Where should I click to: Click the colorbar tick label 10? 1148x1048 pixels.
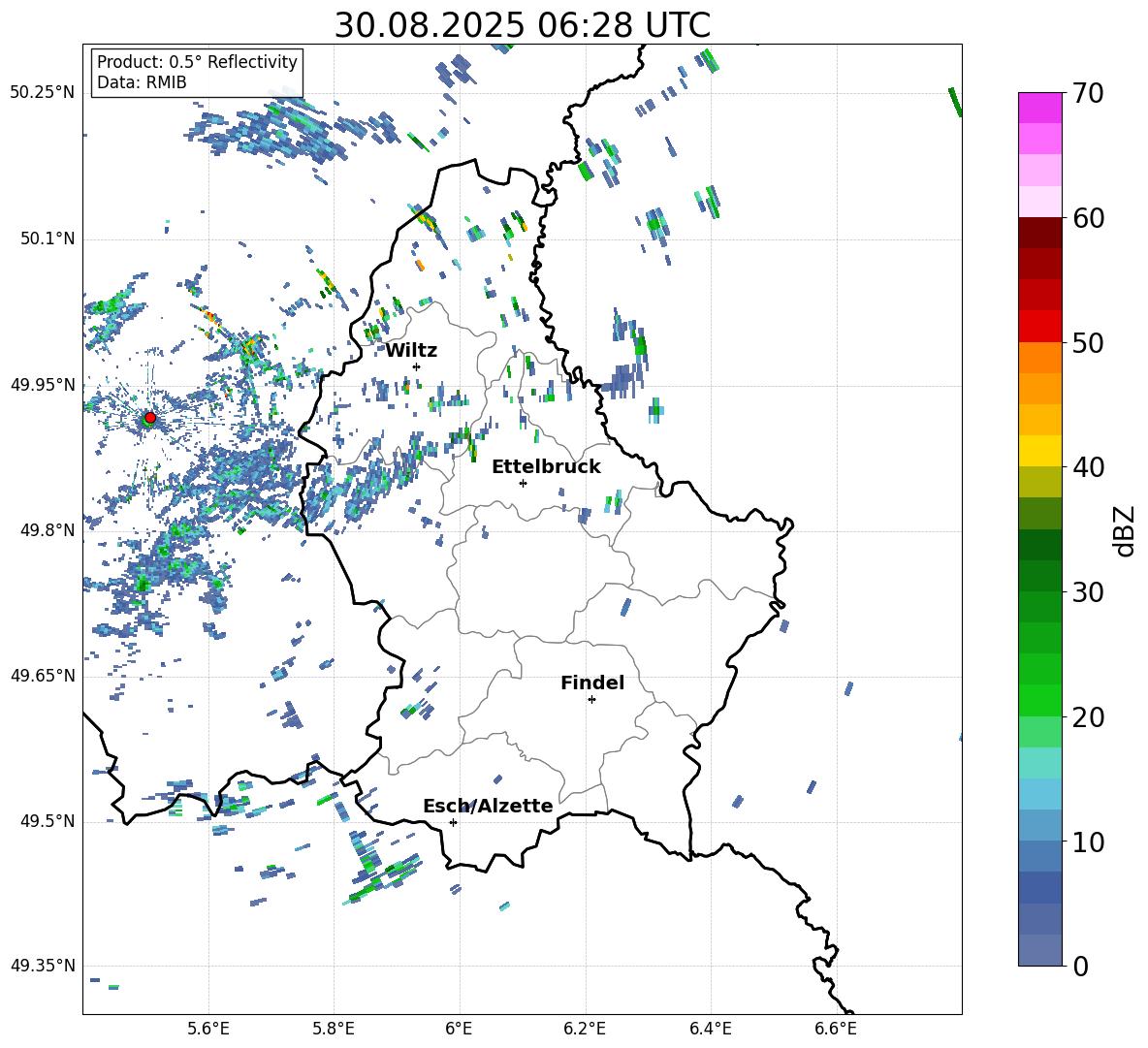point(1088,842)
